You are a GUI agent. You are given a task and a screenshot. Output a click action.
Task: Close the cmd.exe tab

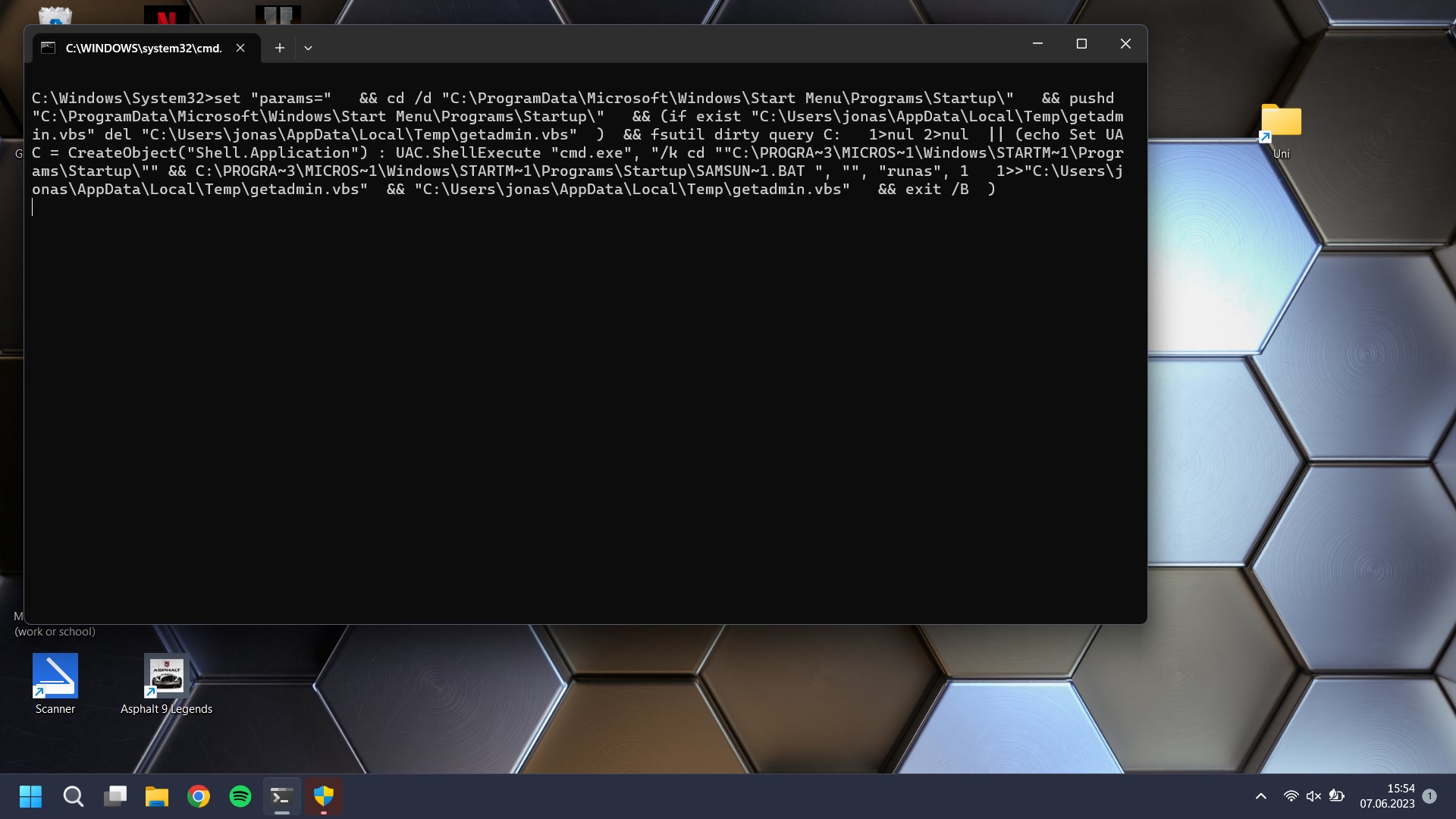(x=240, y=48)
